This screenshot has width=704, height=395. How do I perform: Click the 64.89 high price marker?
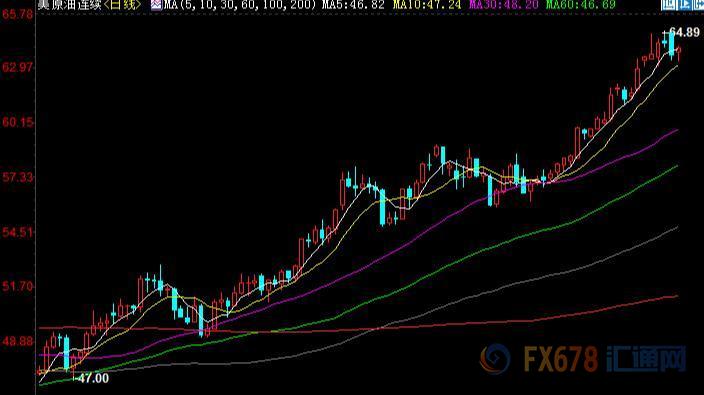coord(684,32)
